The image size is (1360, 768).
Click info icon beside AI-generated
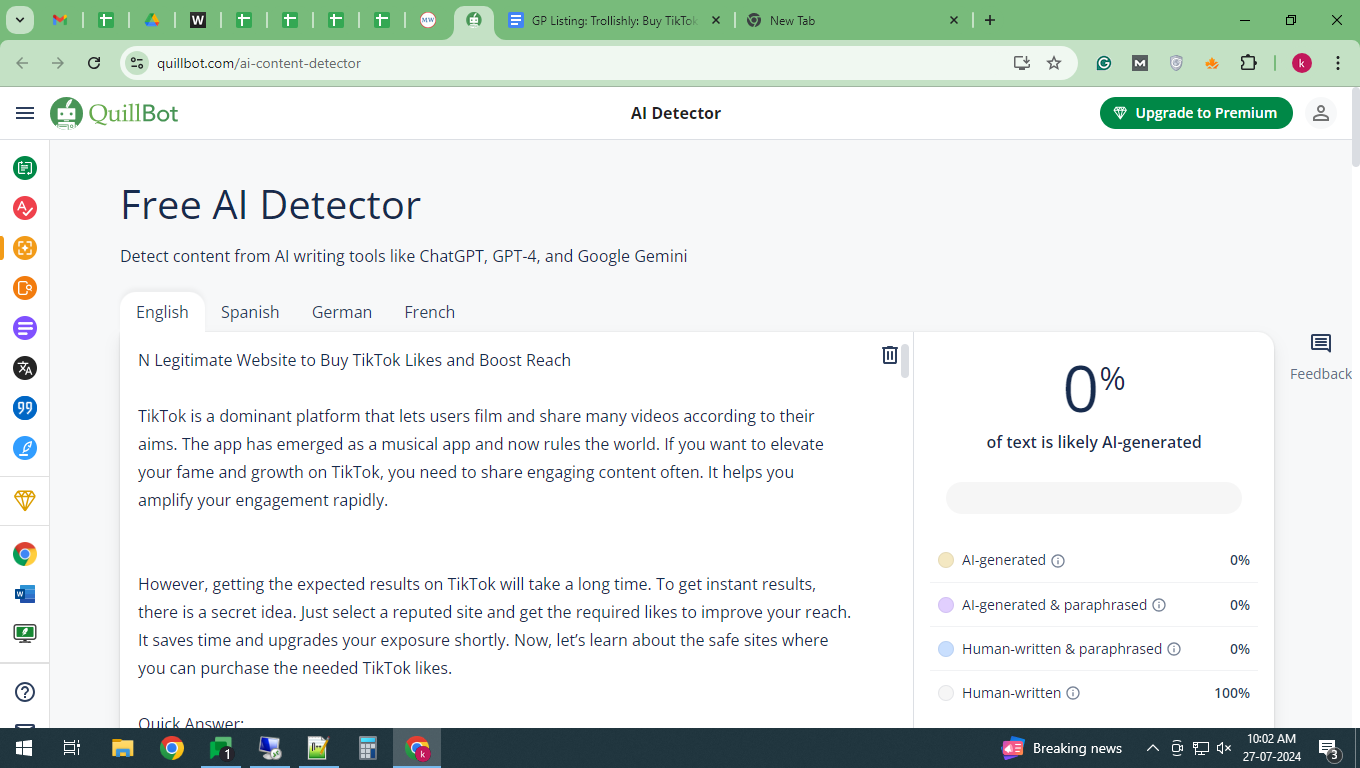pyautogui.click(x=1058, y=561)
